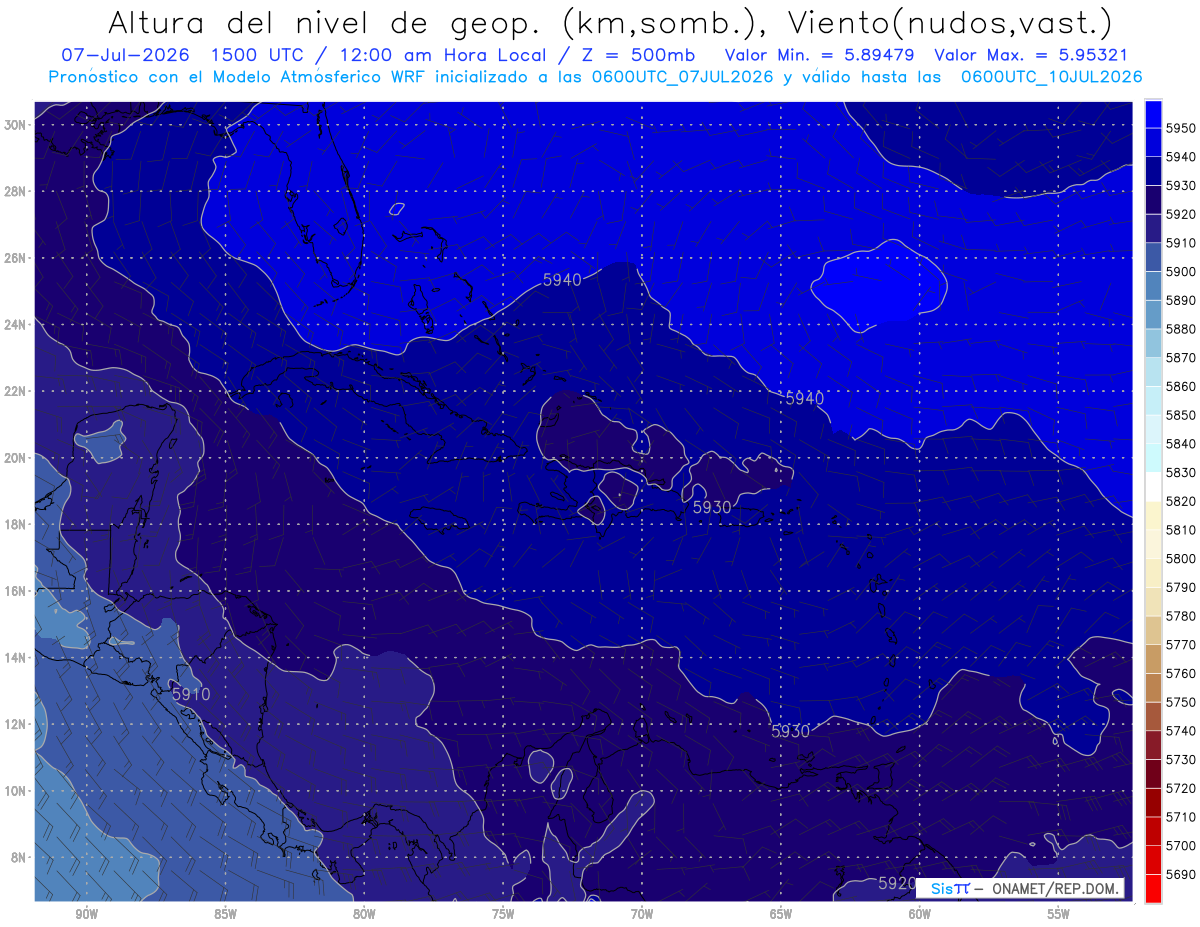Click the '18N' latitude axis label

[x=15, y=524]
